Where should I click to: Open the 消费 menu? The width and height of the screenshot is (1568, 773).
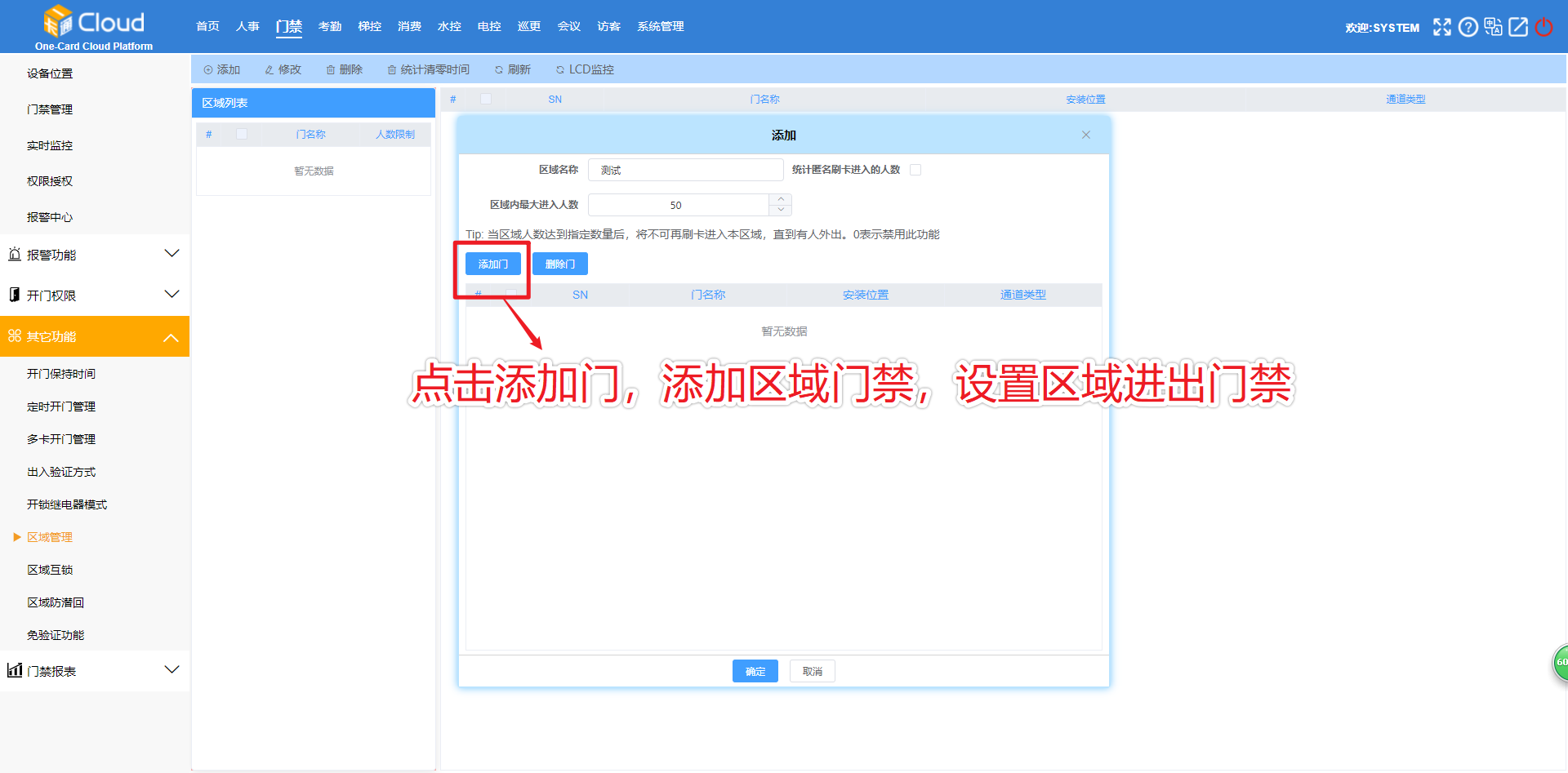click(410, 26)
